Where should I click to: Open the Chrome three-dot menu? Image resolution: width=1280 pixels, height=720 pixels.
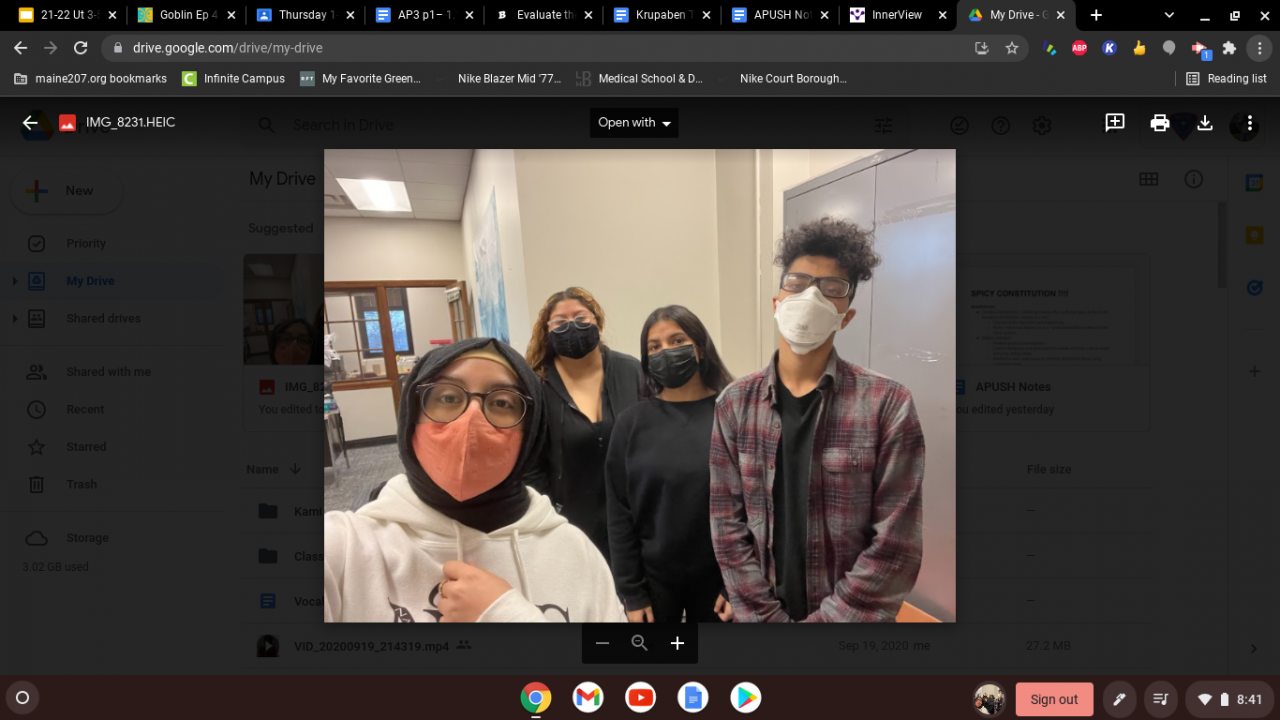point(1259,48)
